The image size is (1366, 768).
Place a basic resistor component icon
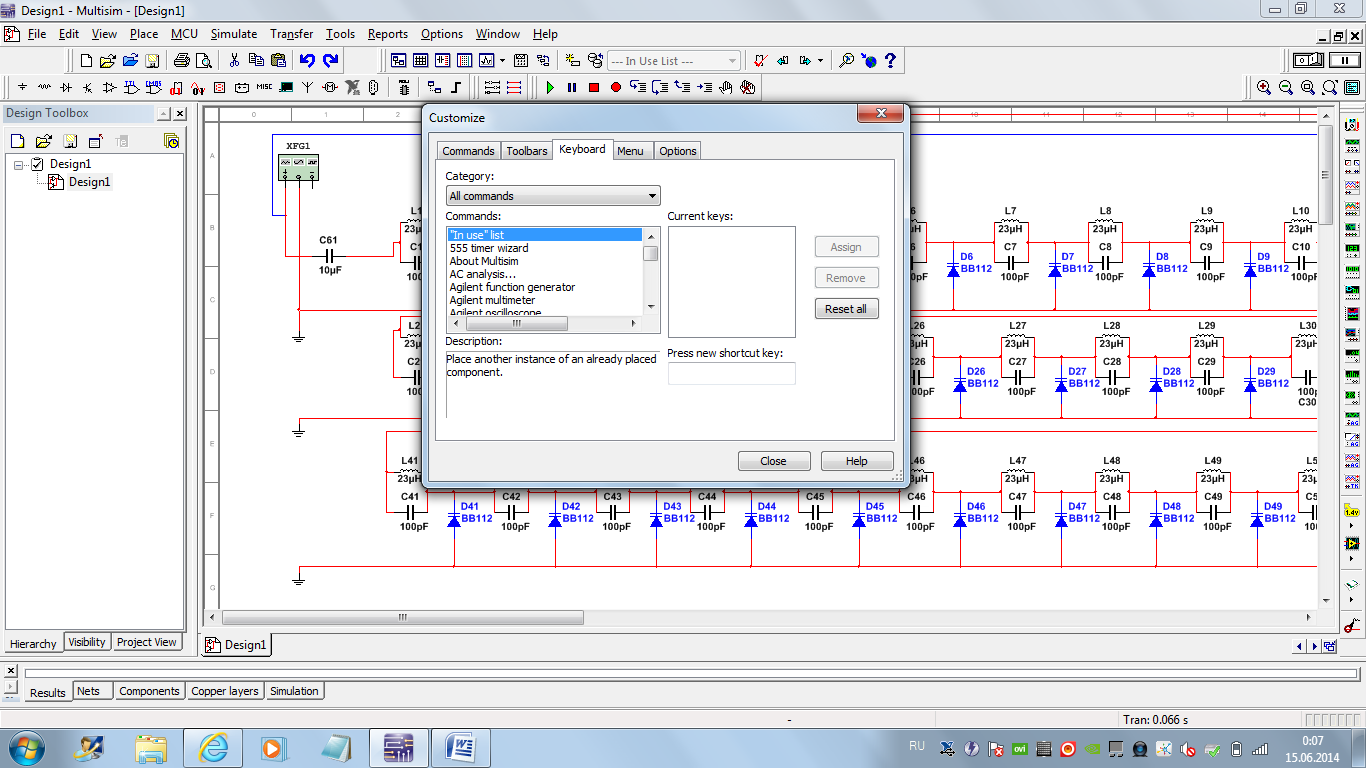44,87
